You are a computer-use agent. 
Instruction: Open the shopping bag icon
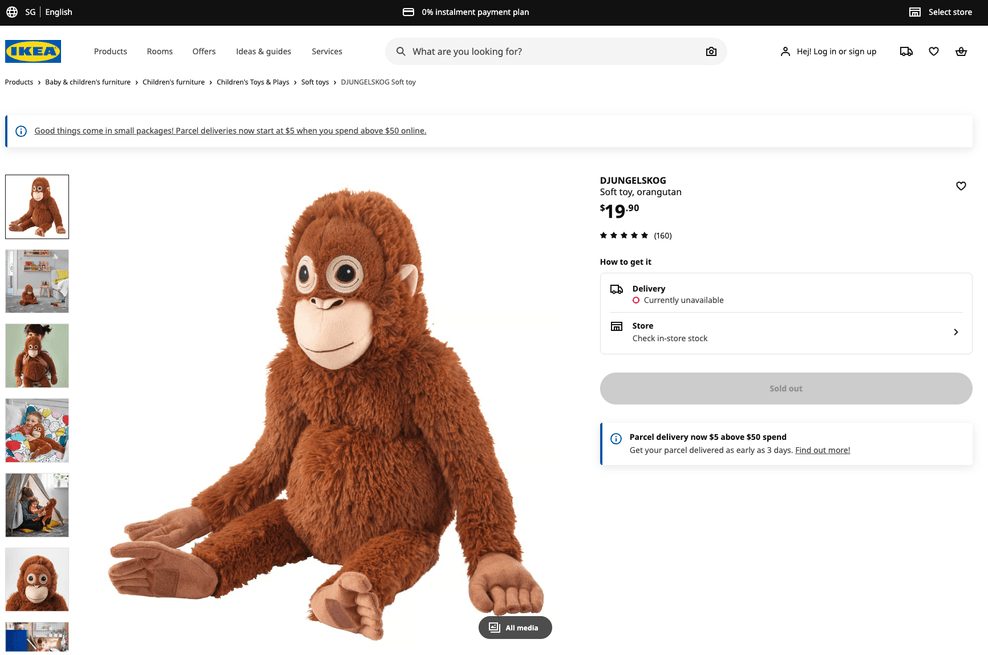point(961,51)
